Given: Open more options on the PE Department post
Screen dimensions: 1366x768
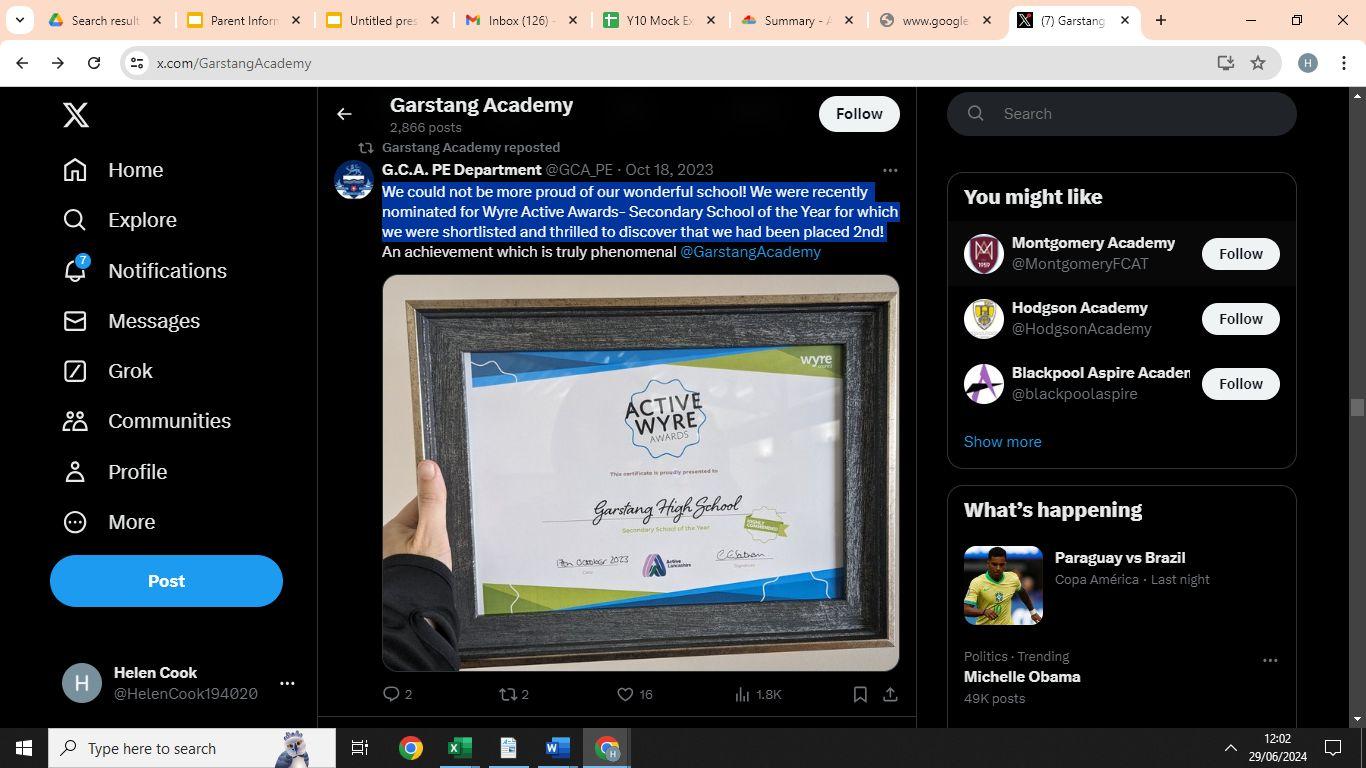Looking at the screenshot, I should click(x=890, y=170).
